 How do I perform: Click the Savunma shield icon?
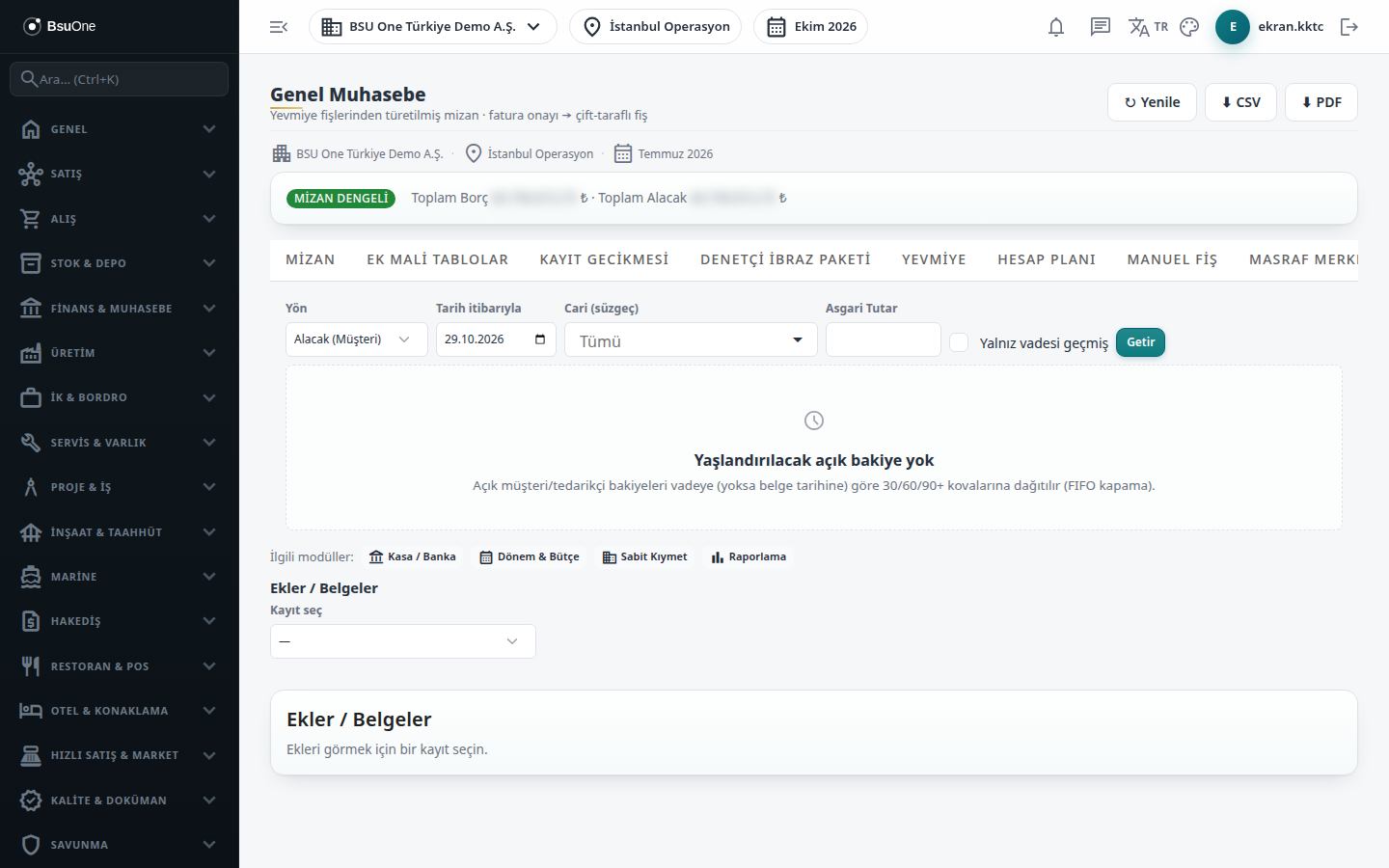pos(31,845)
